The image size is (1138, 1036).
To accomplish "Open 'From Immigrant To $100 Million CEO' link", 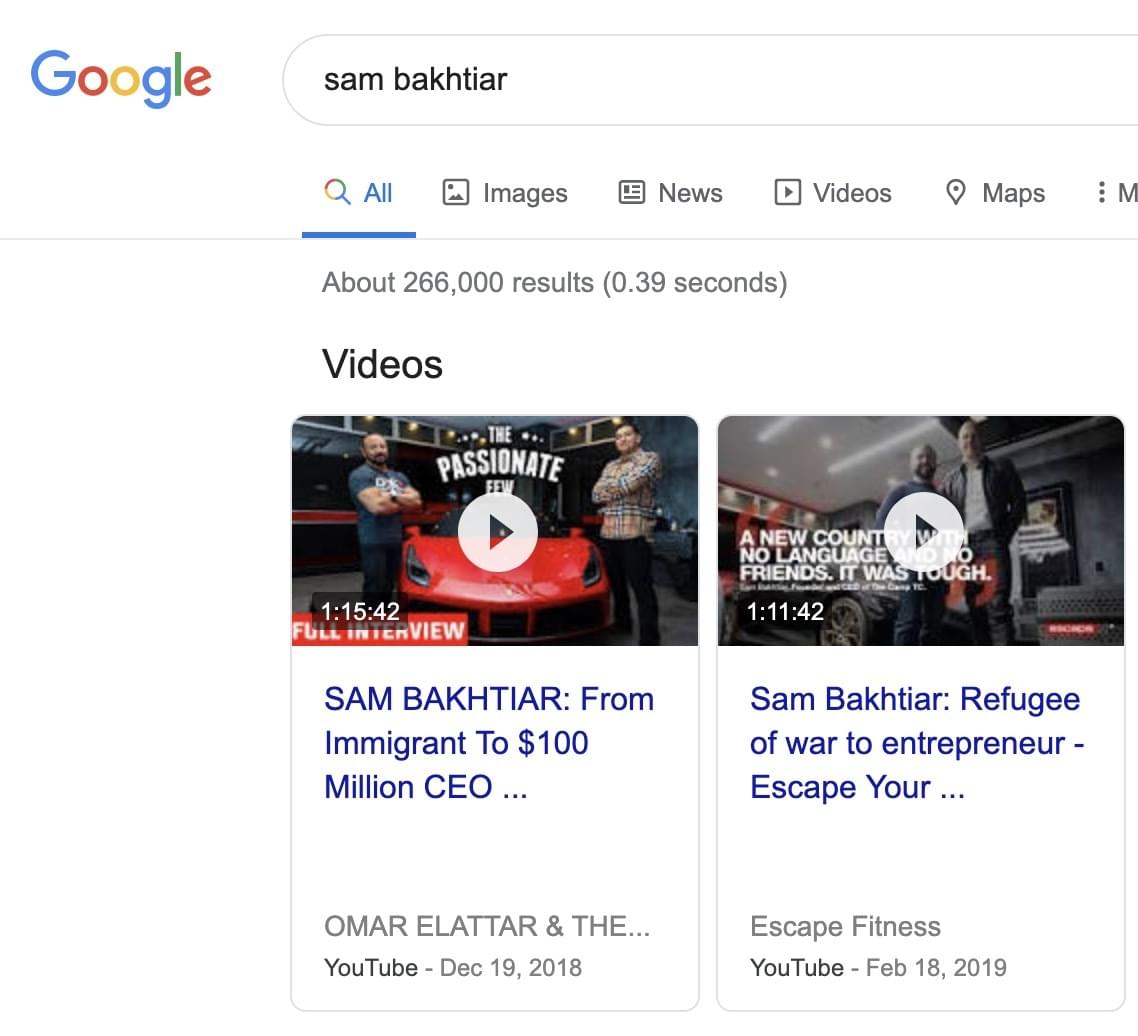I will [x=488, y=743].
